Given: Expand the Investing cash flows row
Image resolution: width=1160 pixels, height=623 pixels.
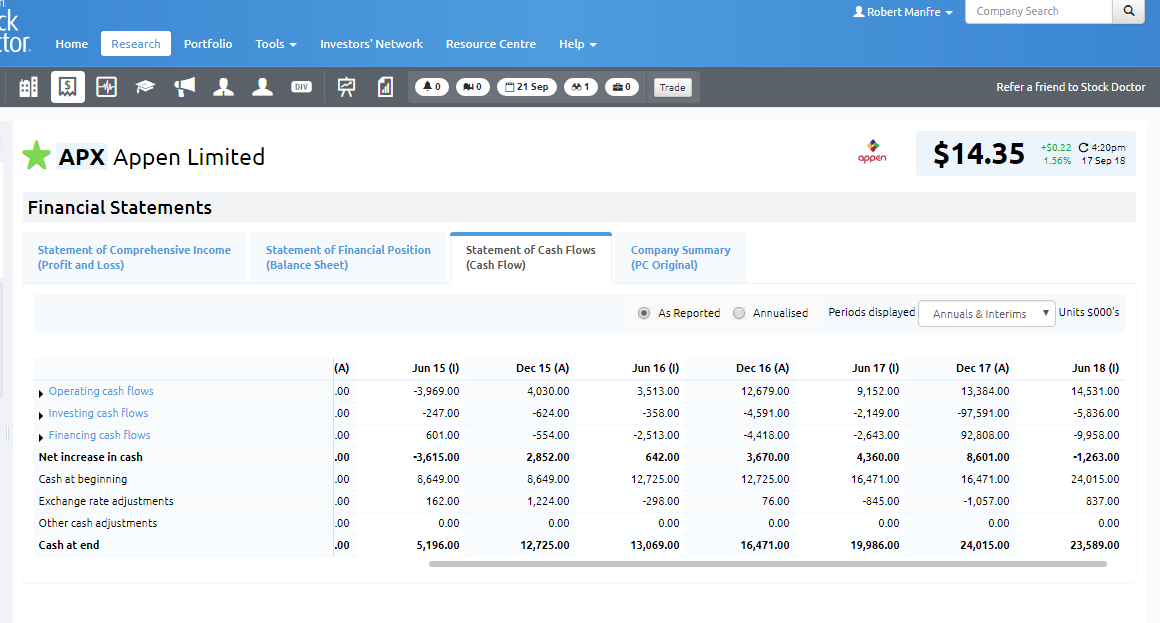Looking at the screenshot, I should coord(41,416).
